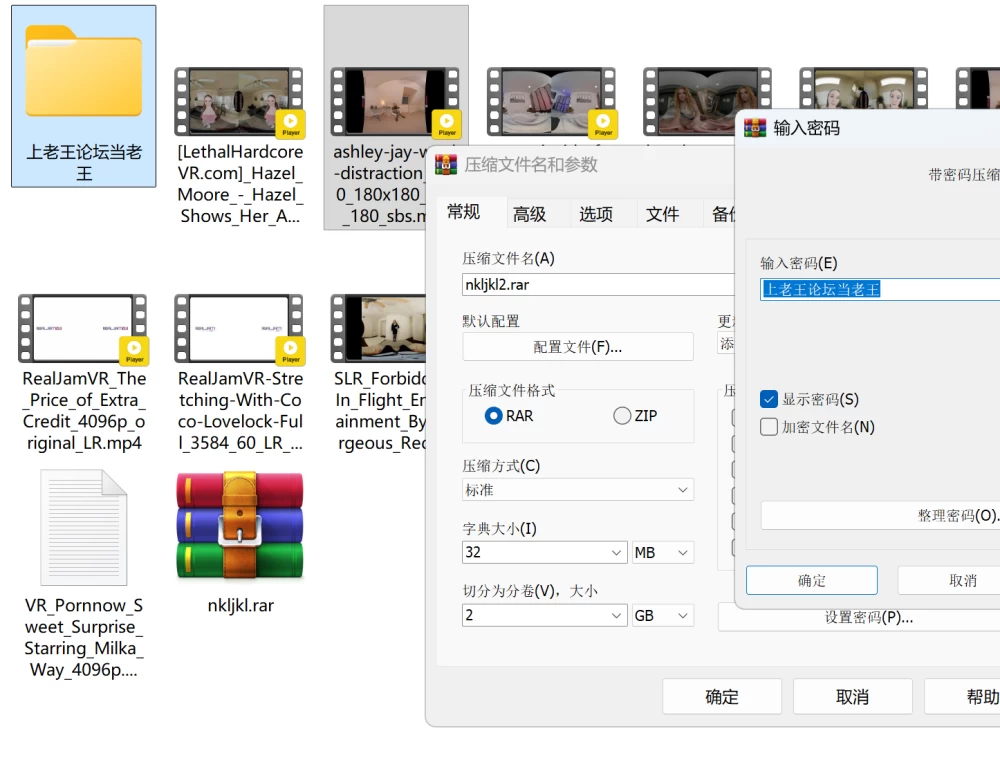1000x769 pixels.
Task: Click the 输入密码(E) password field
Action: [880, 289]
